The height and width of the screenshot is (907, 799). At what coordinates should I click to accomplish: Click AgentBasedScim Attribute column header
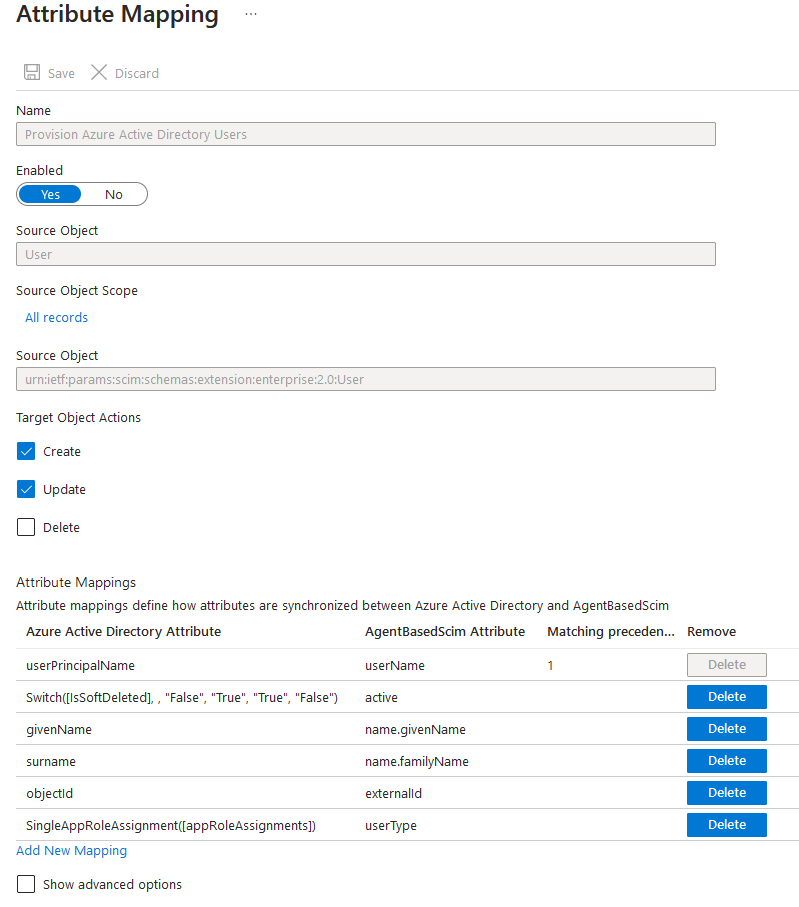pyautogui.click(x=445, y=632)
